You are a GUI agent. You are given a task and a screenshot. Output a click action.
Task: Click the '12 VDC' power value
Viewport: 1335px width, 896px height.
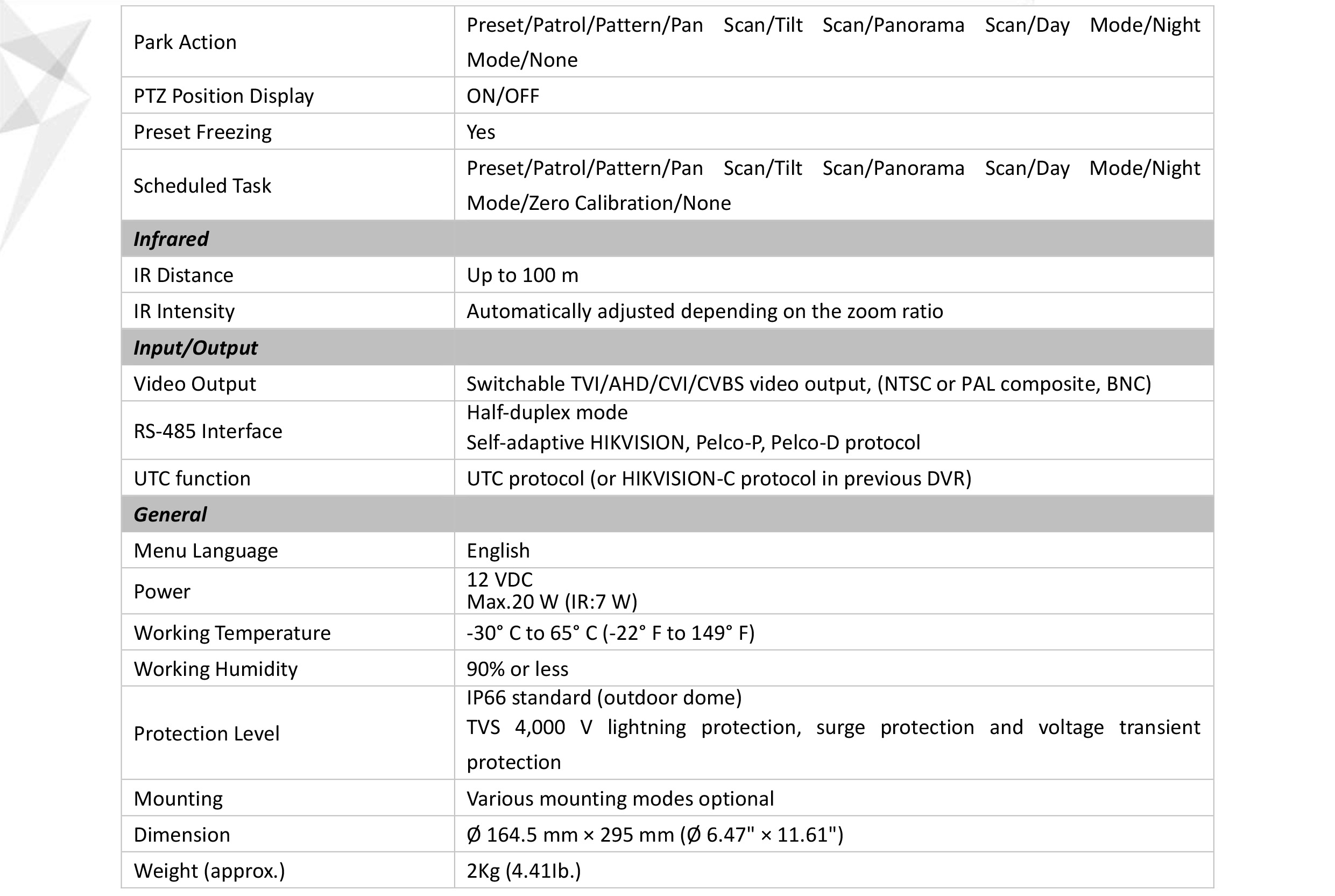[499, 580]
